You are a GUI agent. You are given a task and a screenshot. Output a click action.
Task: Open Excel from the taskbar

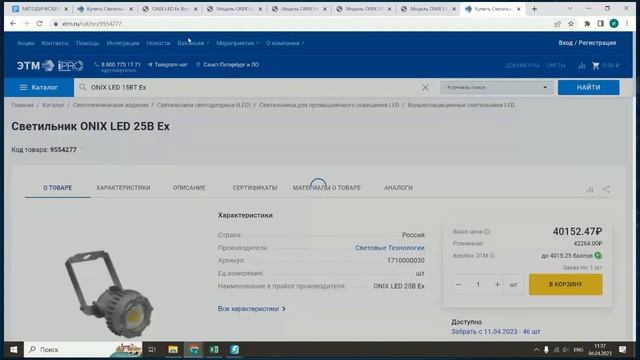click(x=214, y=349)
